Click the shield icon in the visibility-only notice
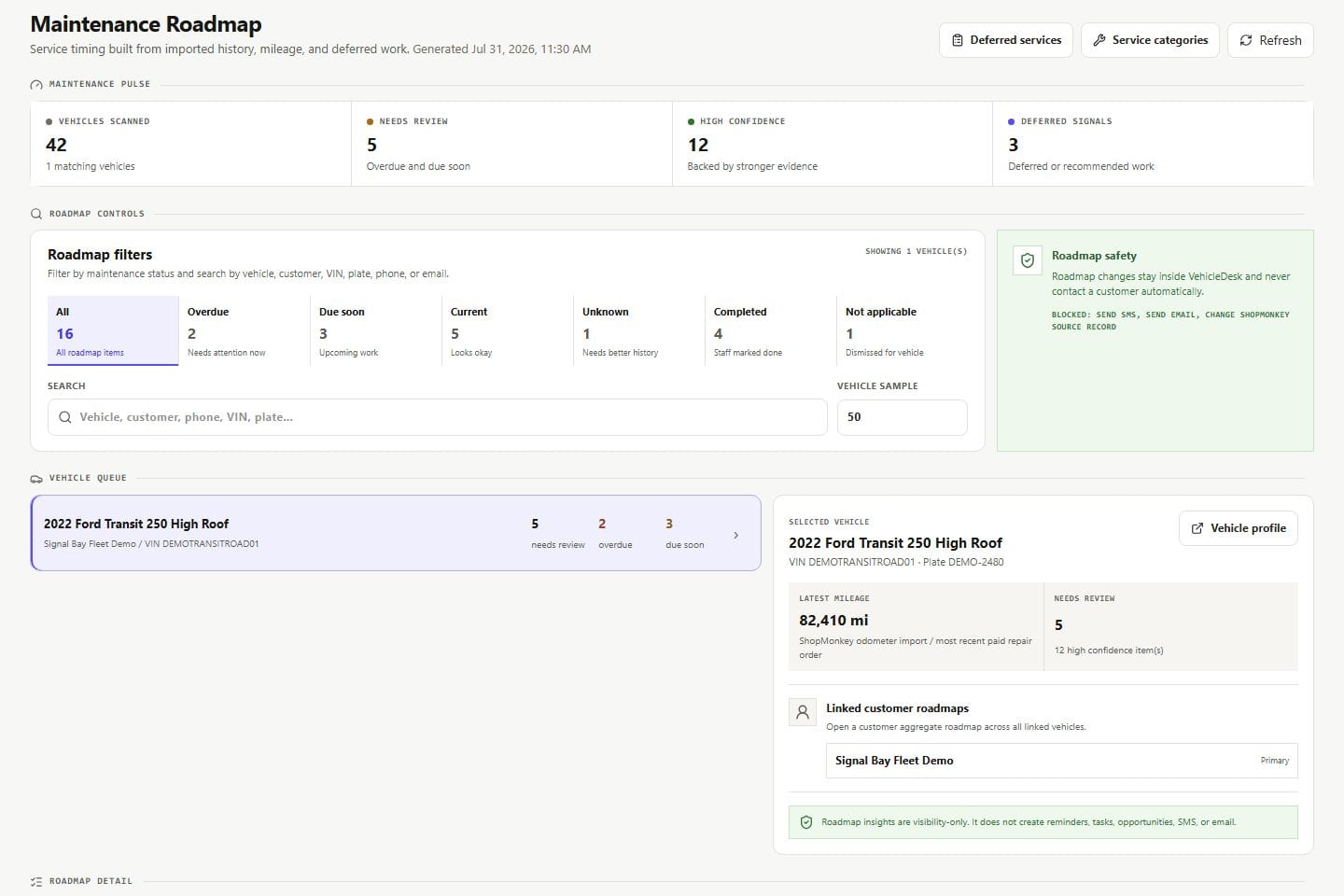This screenshot has height=896, width=1344. (806, 822)
